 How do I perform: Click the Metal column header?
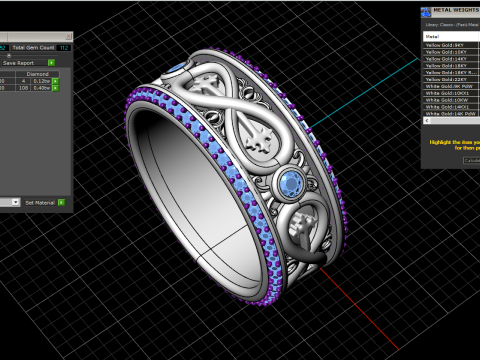coord(452,36)
